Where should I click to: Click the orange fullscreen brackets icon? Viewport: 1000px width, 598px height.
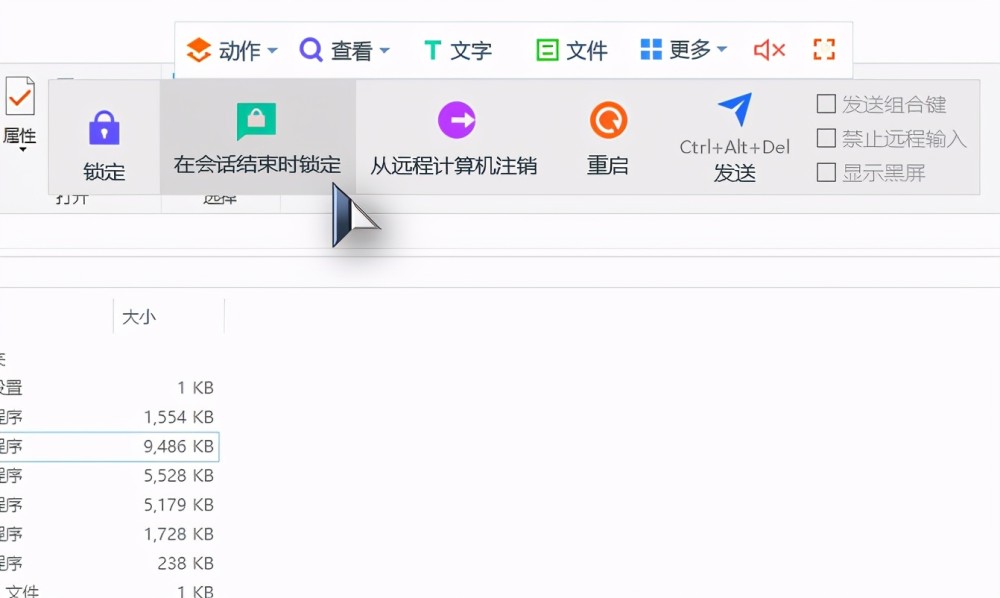[824, 50]
